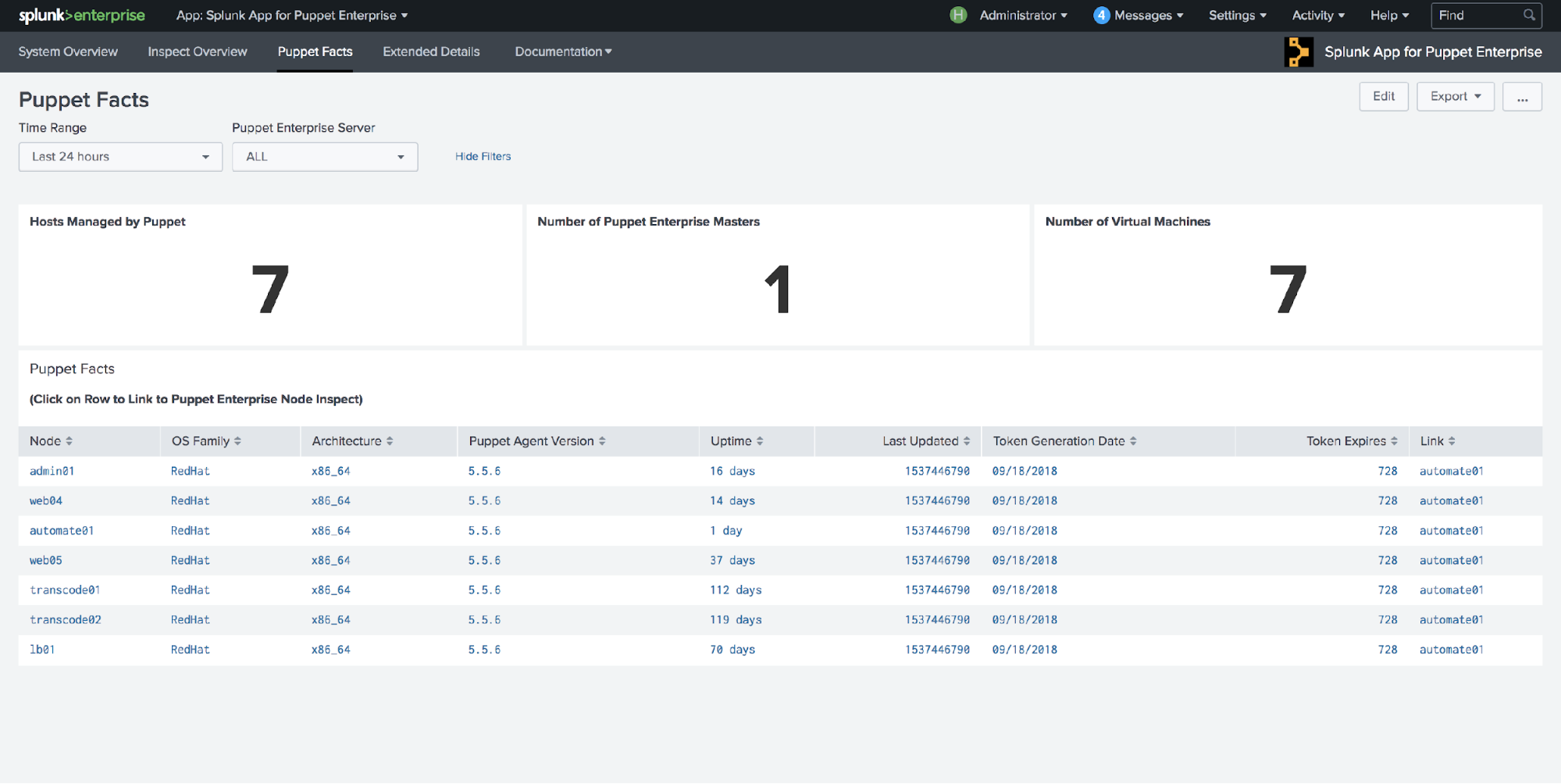Viewport: 1561px width, 784px height.
Task: Open the Help menu
Action: 1389,16
